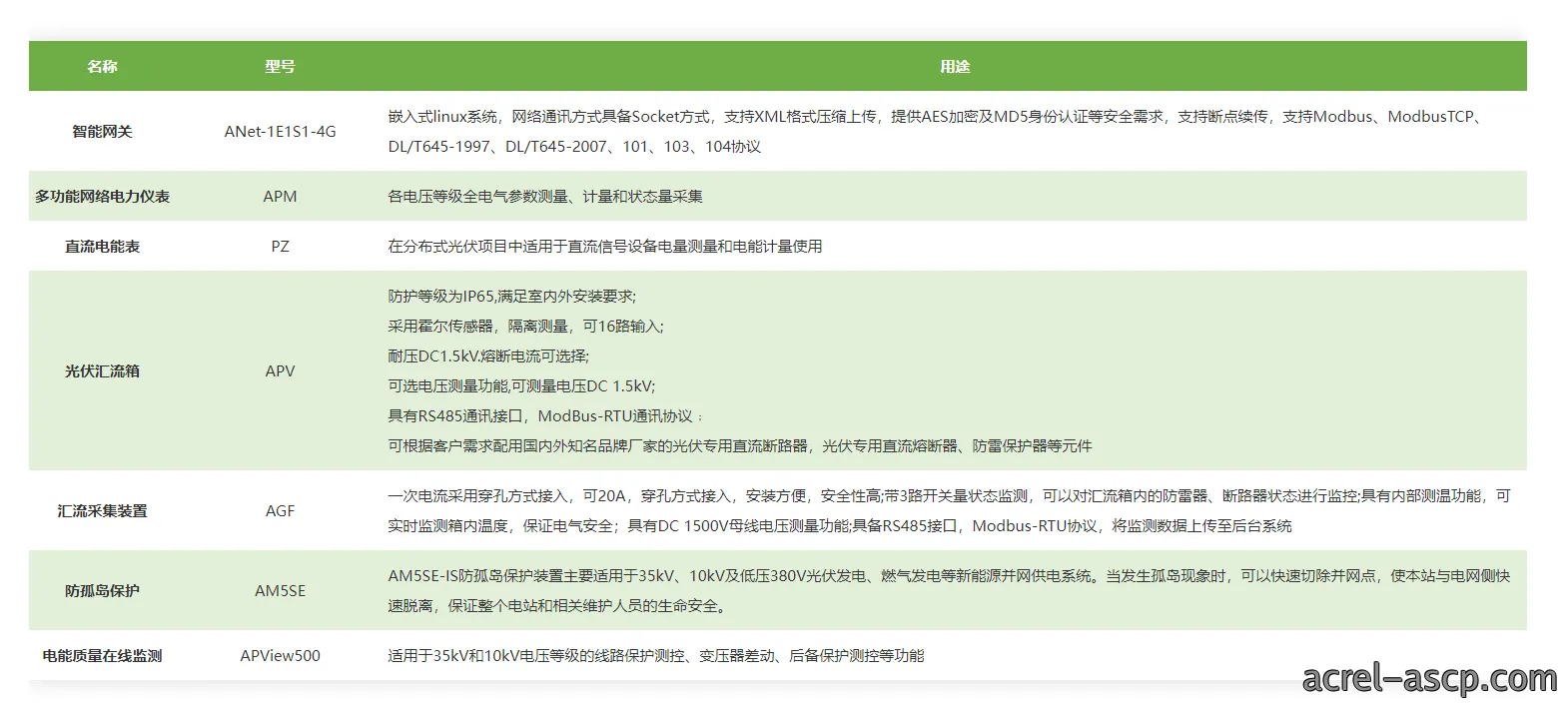Click the AGF model cell
This screenshot has height=704, width=1568.
[x=280, y=510]
